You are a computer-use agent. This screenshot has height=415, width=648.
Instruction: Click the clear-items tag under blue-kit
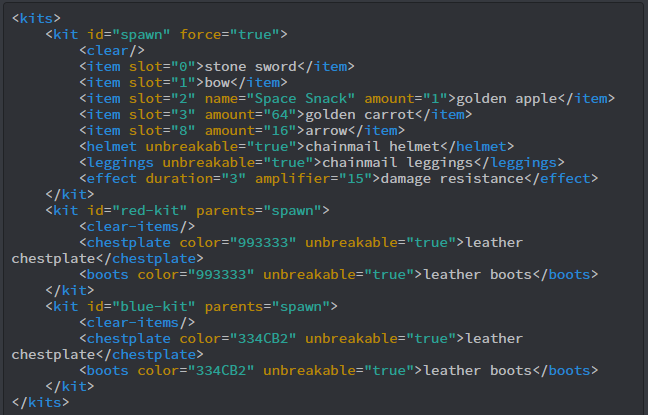click(137, 322)
